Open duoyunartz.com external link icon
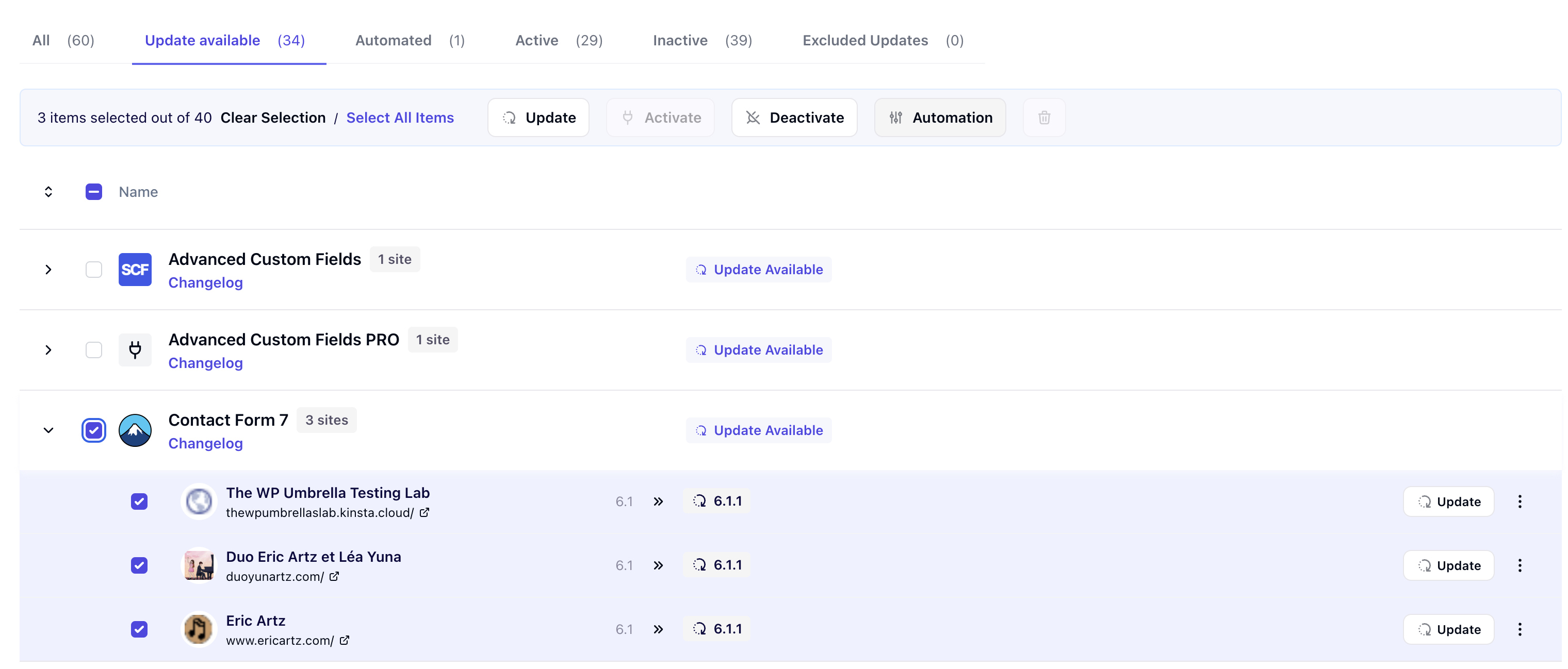The height and width of the screenshot is (669, 1568). (x=334, y=577)
